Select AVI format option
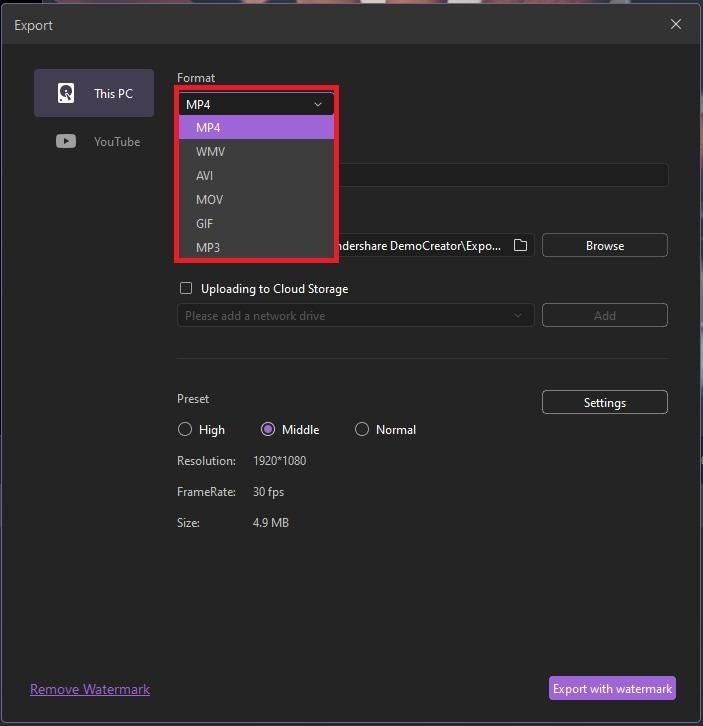 [205, 175]
